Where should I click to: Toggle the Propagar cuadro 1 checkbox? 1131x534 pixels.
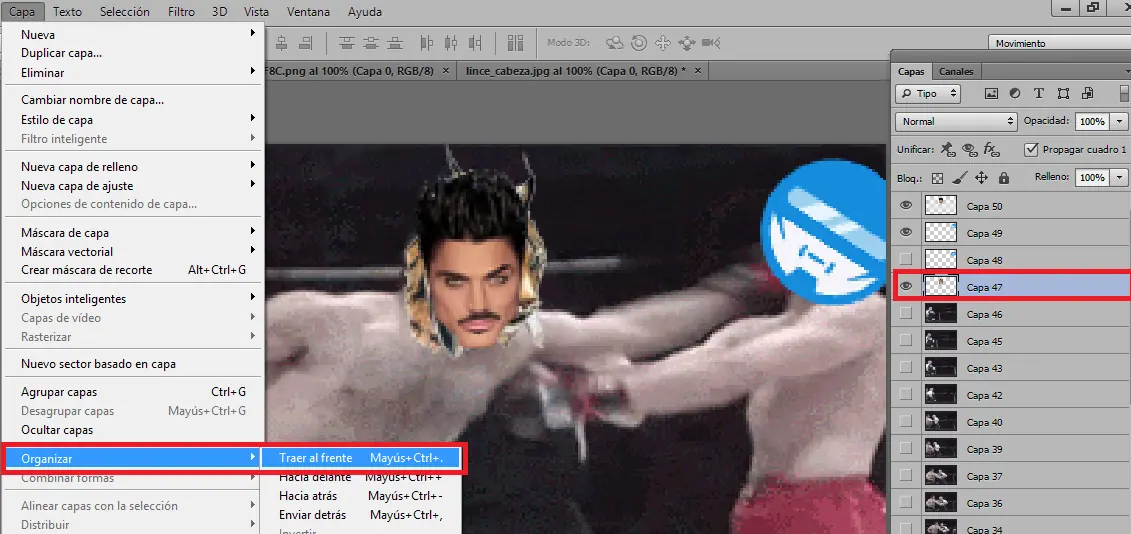pyautogui.click(x=1031, y=149)
